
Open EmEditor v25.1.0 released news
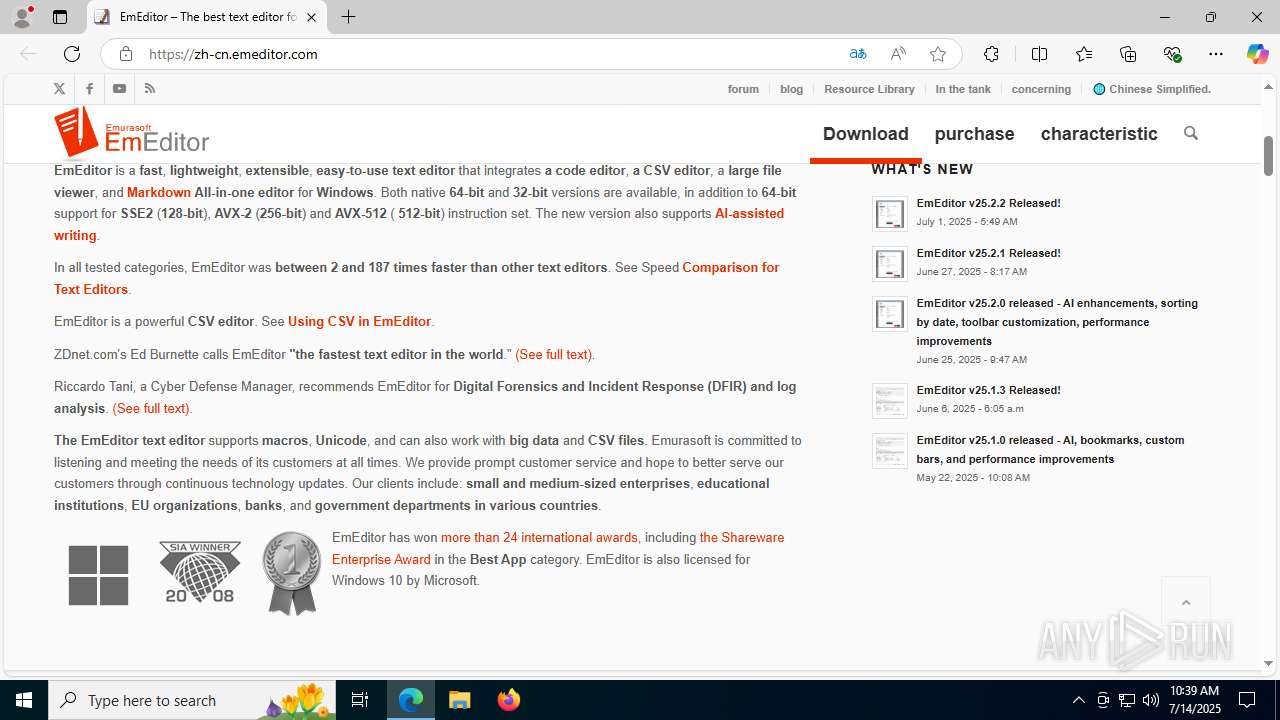[1050, 449]
